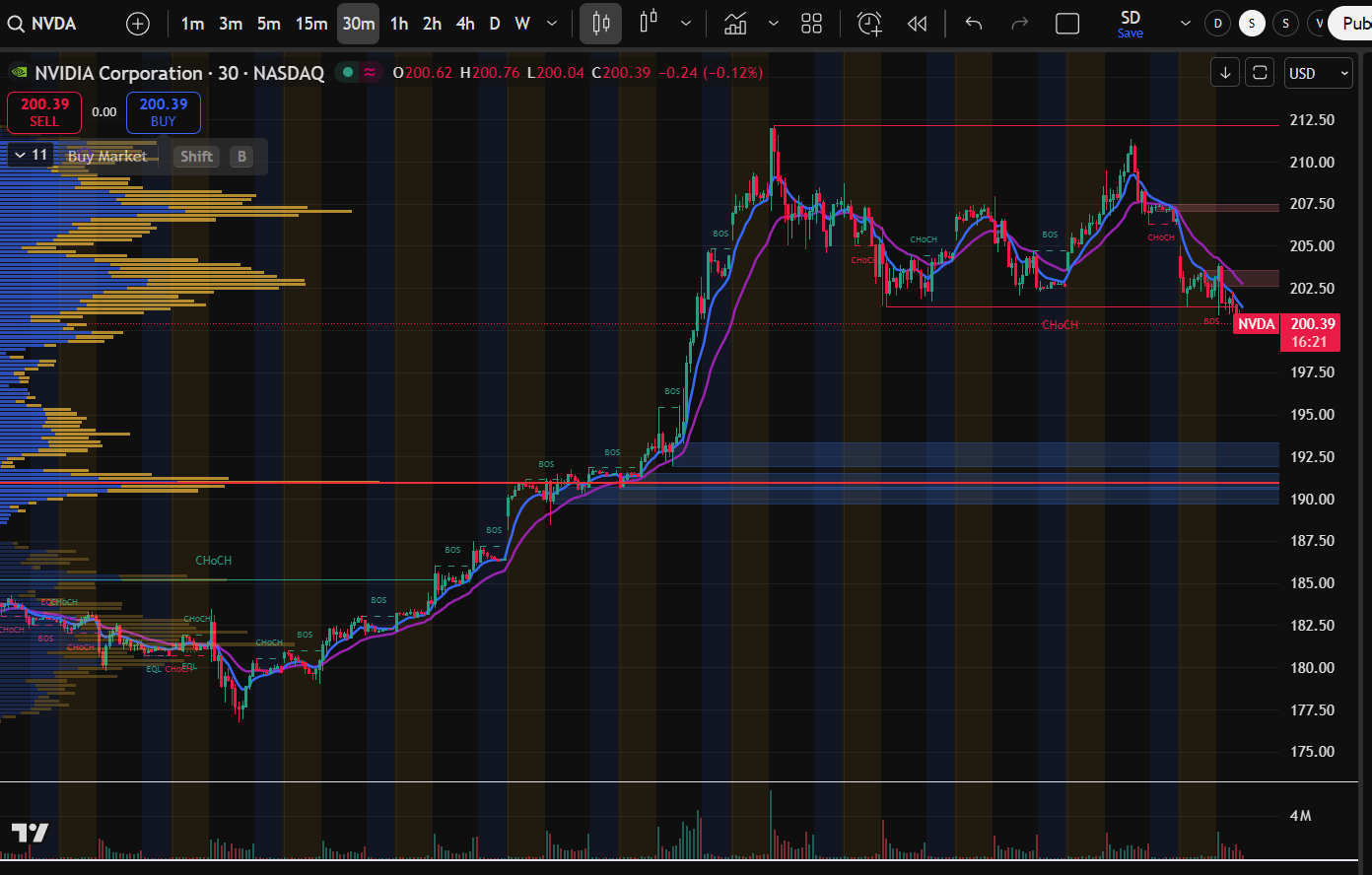
Task: Switch to the 1h timeframe
Action: 399,24
